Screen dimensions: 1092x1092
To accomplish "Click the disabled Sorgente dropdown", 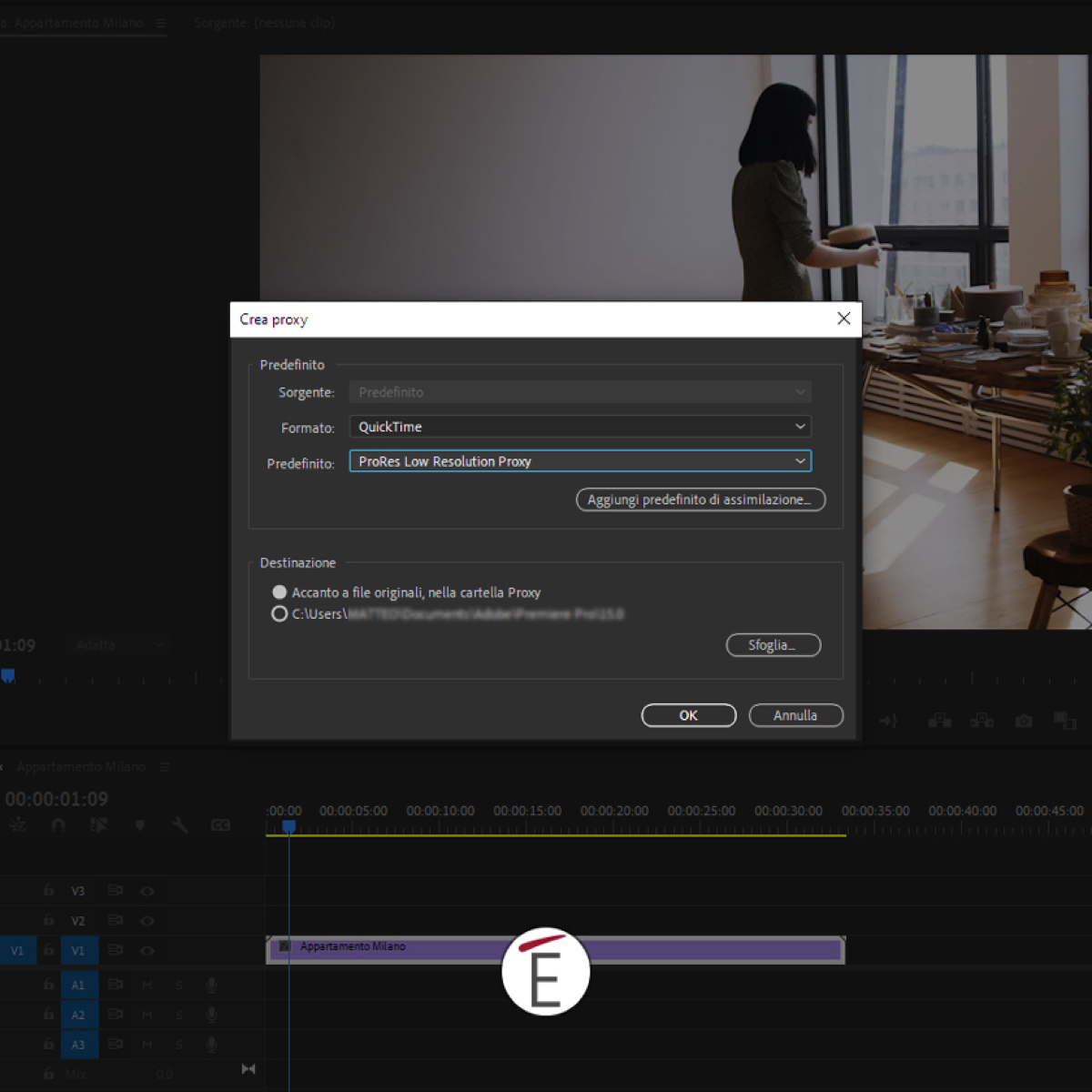I will (x=581, y=392).
